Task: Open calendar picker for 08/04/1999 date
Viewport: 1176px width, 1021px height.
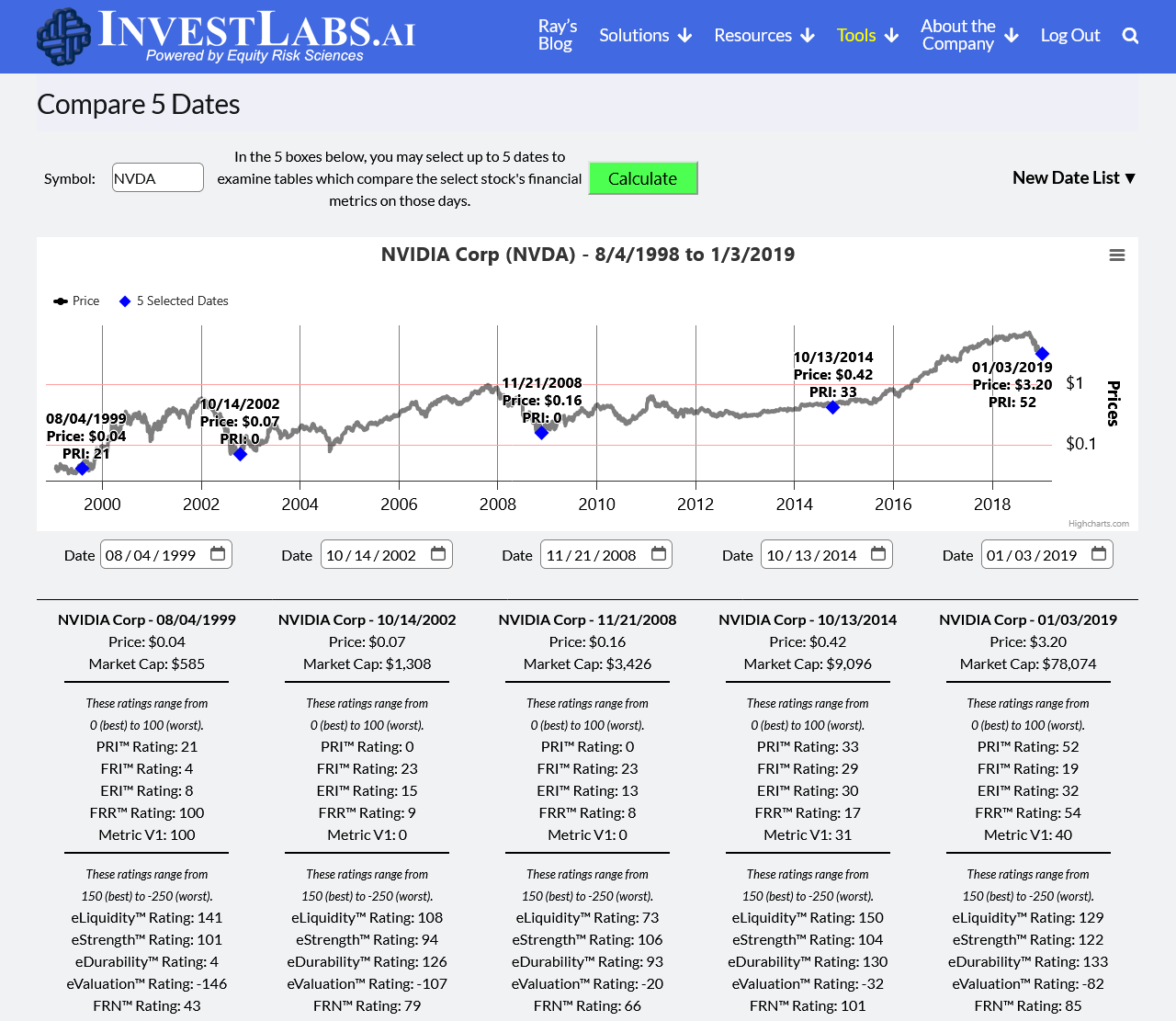Action: 218,554
